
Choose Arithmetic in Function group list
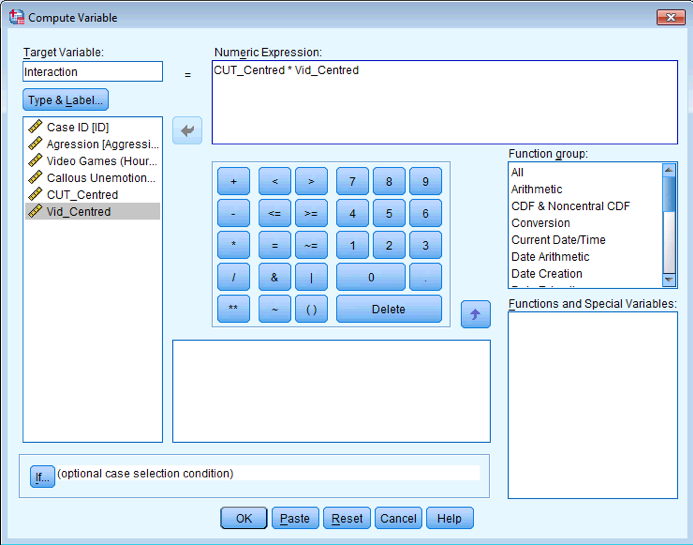536,189
